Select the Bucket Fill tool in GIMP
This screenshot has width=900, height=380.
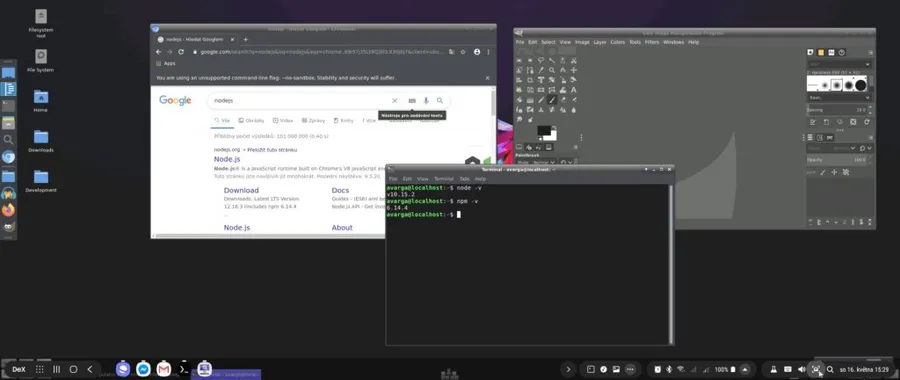[519, 100]
